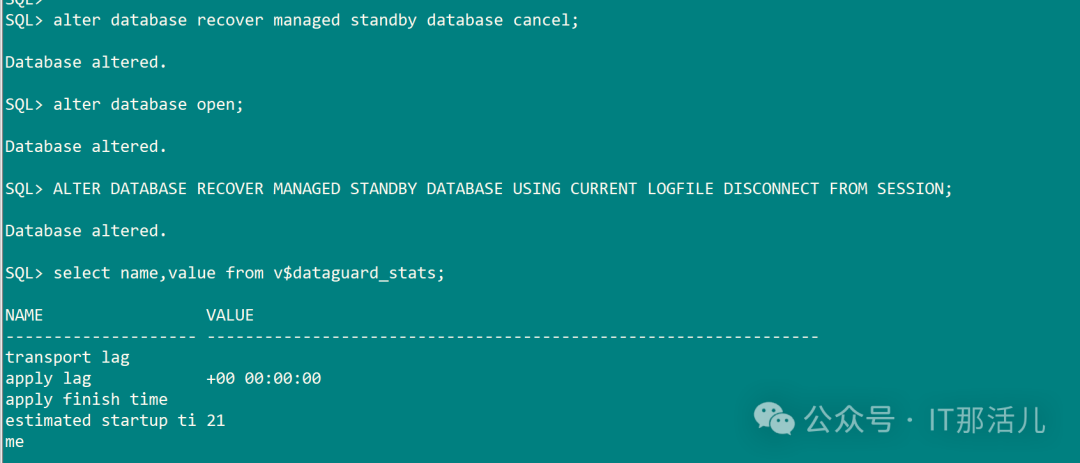Click the SQL> prompt before the select statement
Screen dimensions: 1080x463
click(24, 273)
